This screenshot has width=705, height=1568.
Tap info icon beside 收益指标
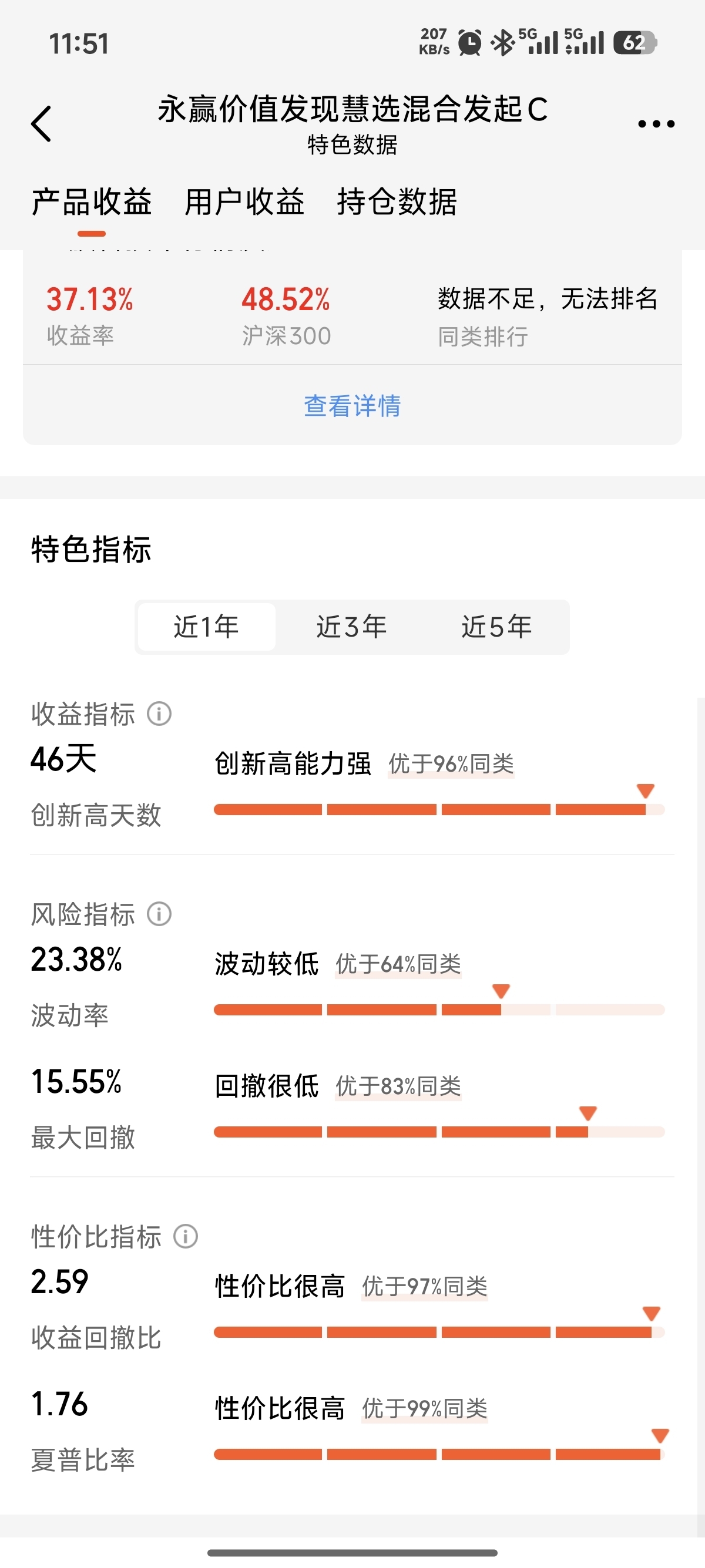(160, 714)
